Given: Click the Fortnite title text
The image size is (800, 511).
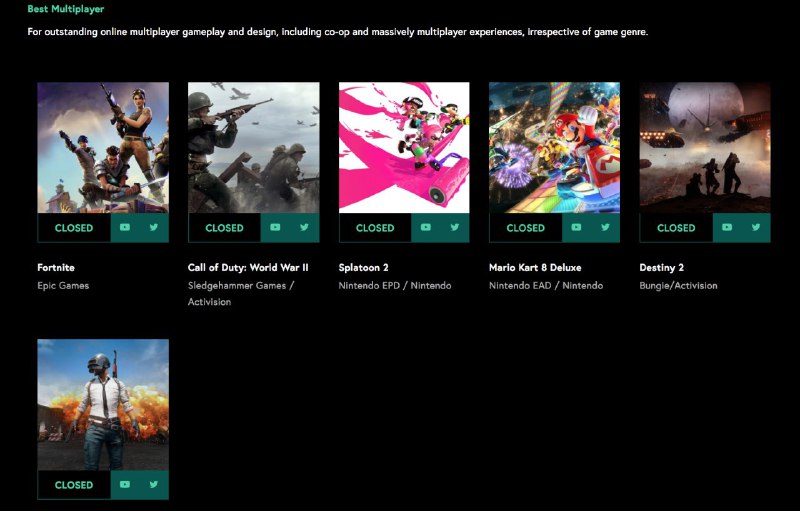Looking at the screenshot, I should (56, 267).
